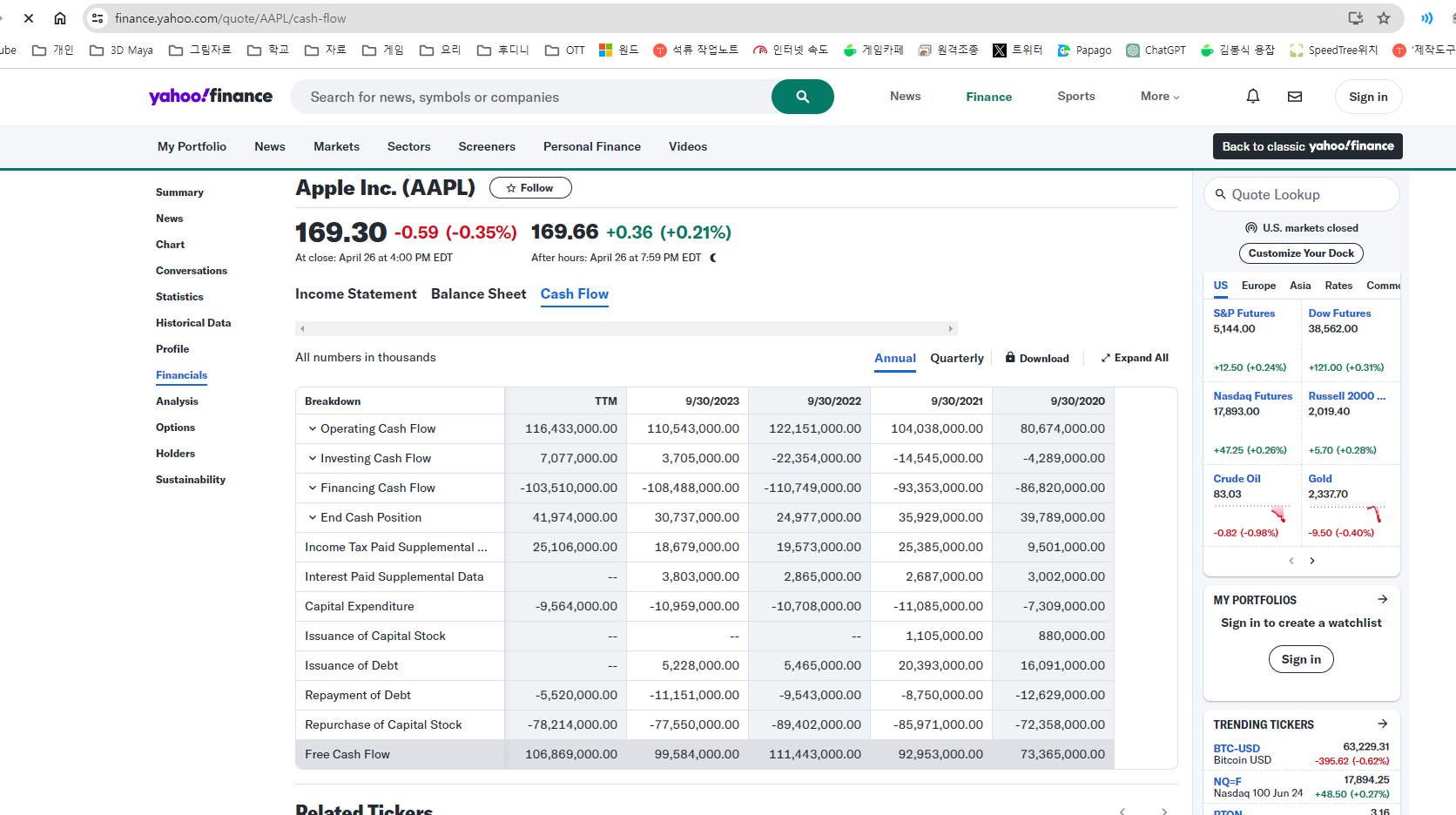Click the horizontal scrollbar right arrow
The width and height of the screenshot is (1456, 815).
coord(951,328)
